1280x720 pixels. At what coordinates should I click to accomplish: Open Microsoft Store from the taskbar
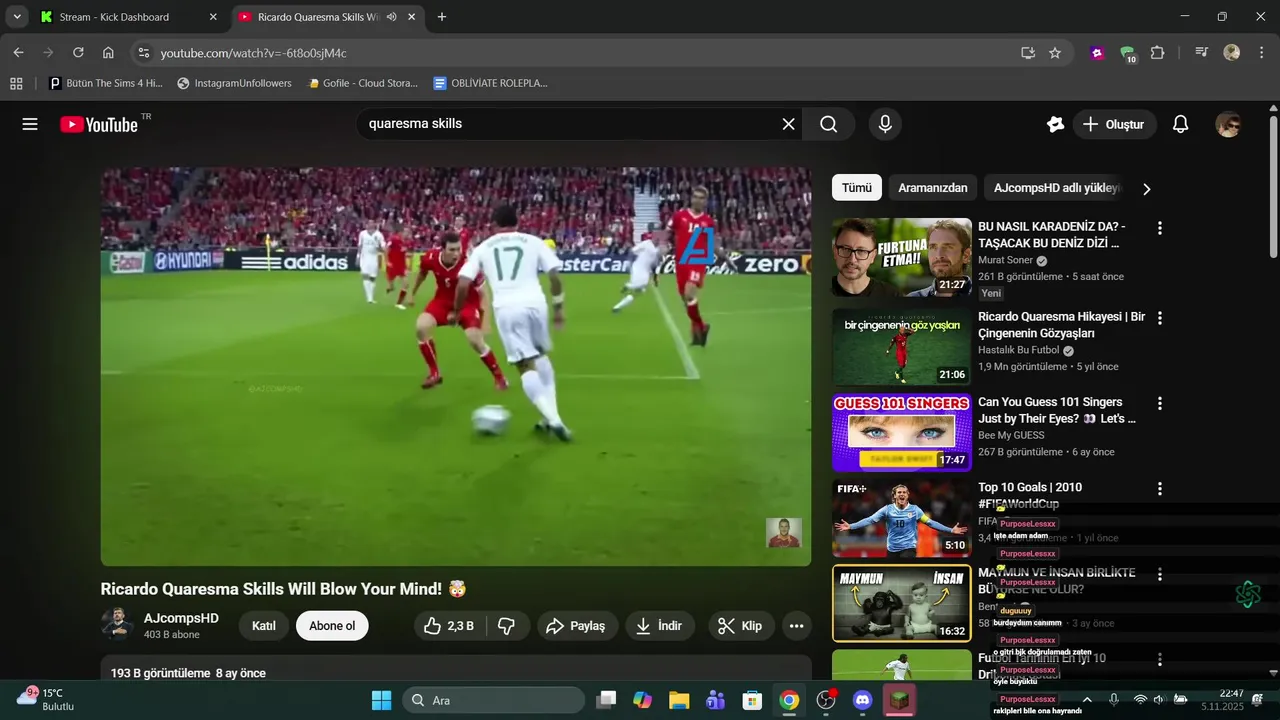752,700
